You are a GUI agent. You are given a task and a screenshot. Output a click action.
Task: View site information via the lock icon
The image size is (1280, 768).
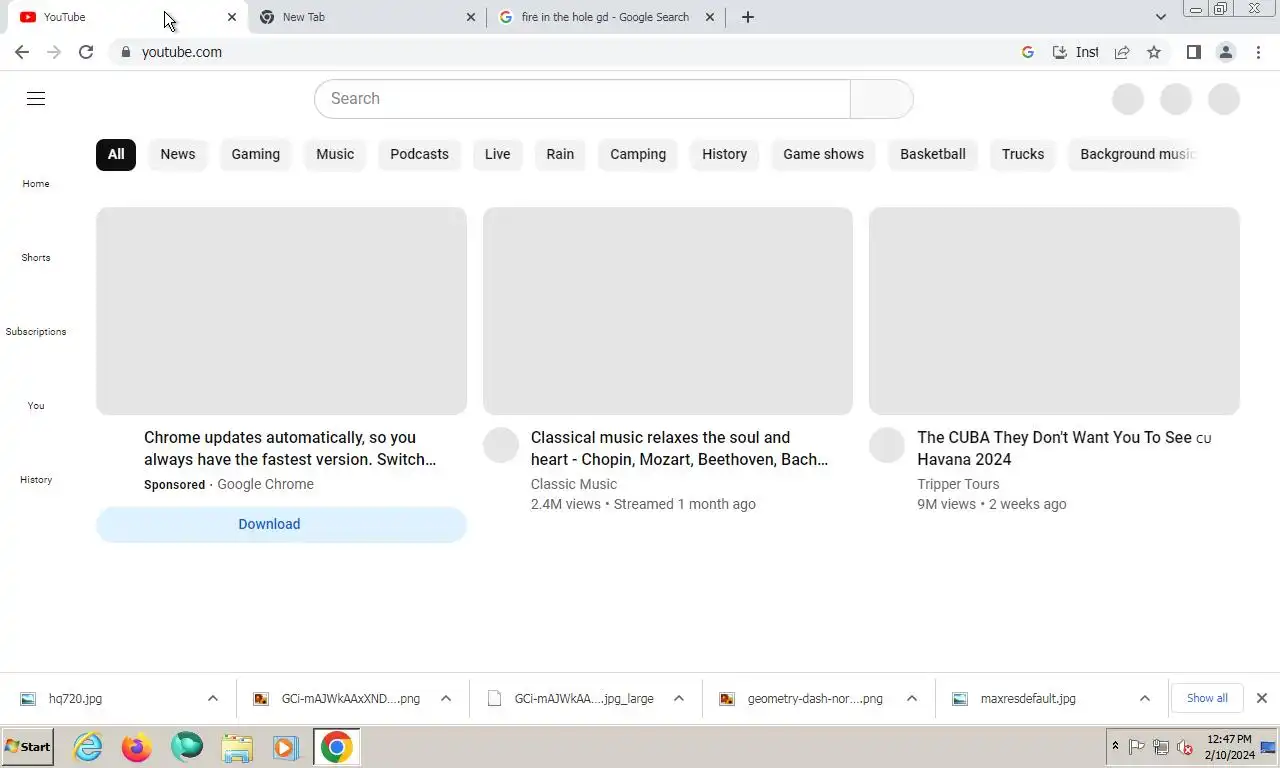click(x=125, y=52)
